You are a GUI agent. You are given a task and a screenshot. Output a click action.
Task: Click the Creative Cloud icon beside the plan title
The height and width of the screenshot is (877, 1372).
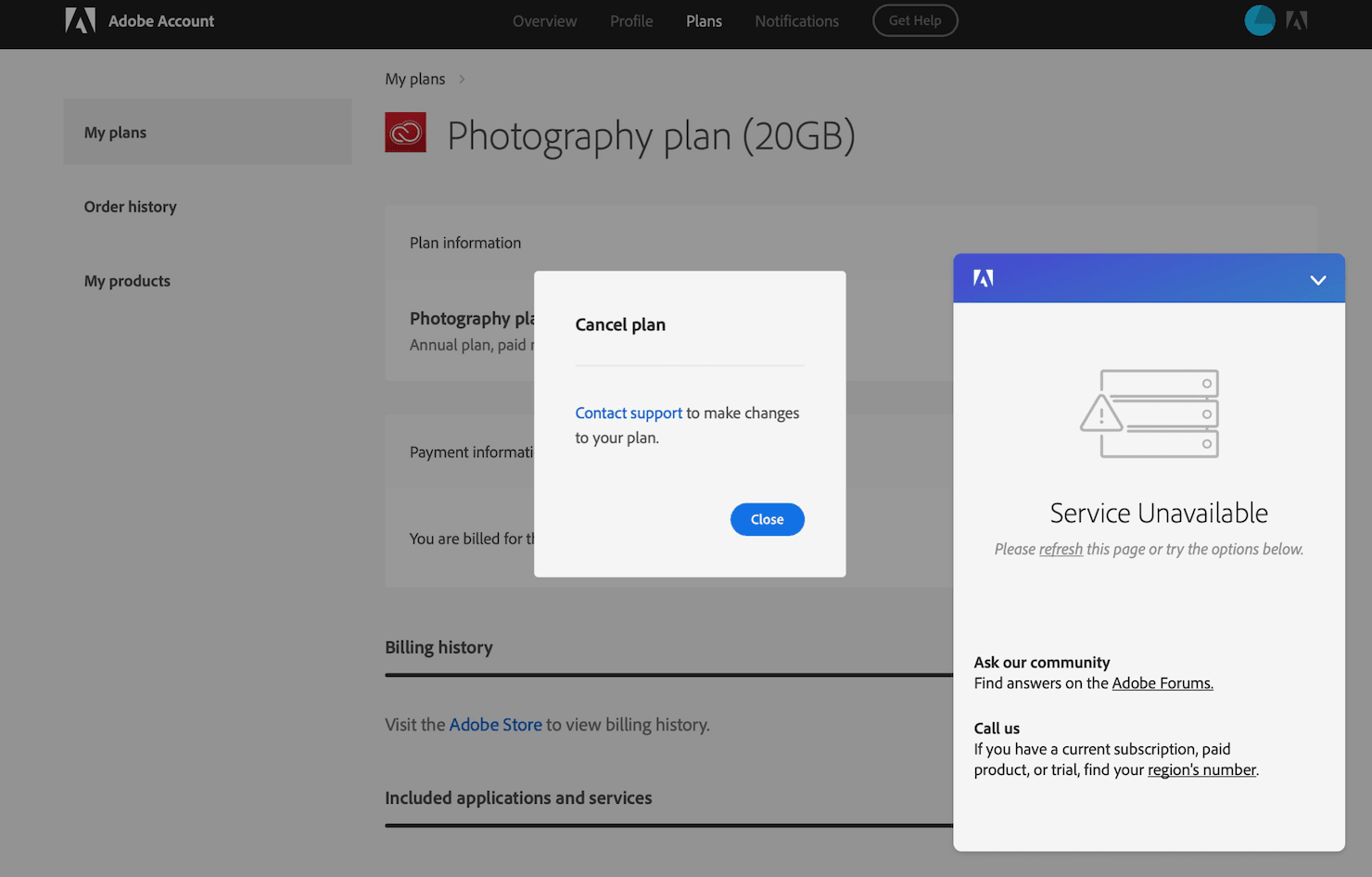point(405,133)
